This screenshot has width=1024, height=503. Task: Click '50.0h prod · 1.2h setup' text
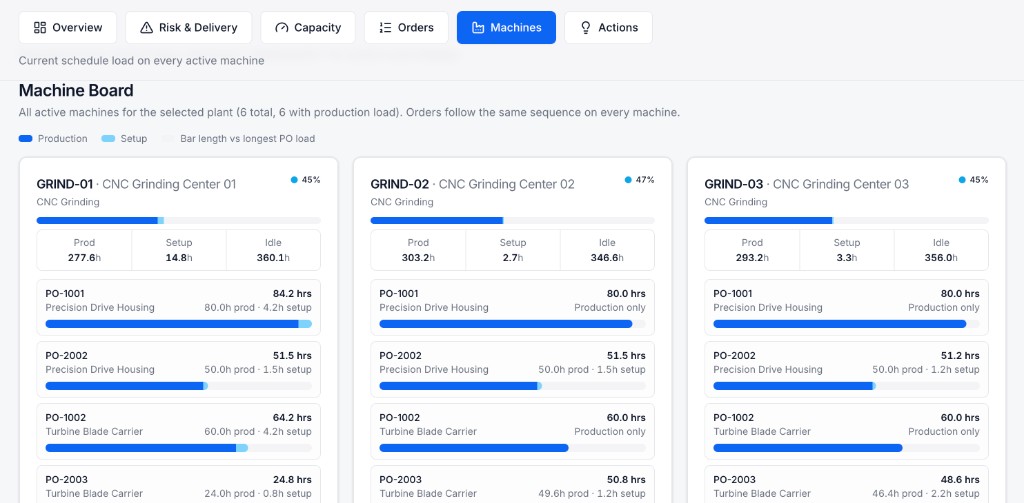[926, 370]
